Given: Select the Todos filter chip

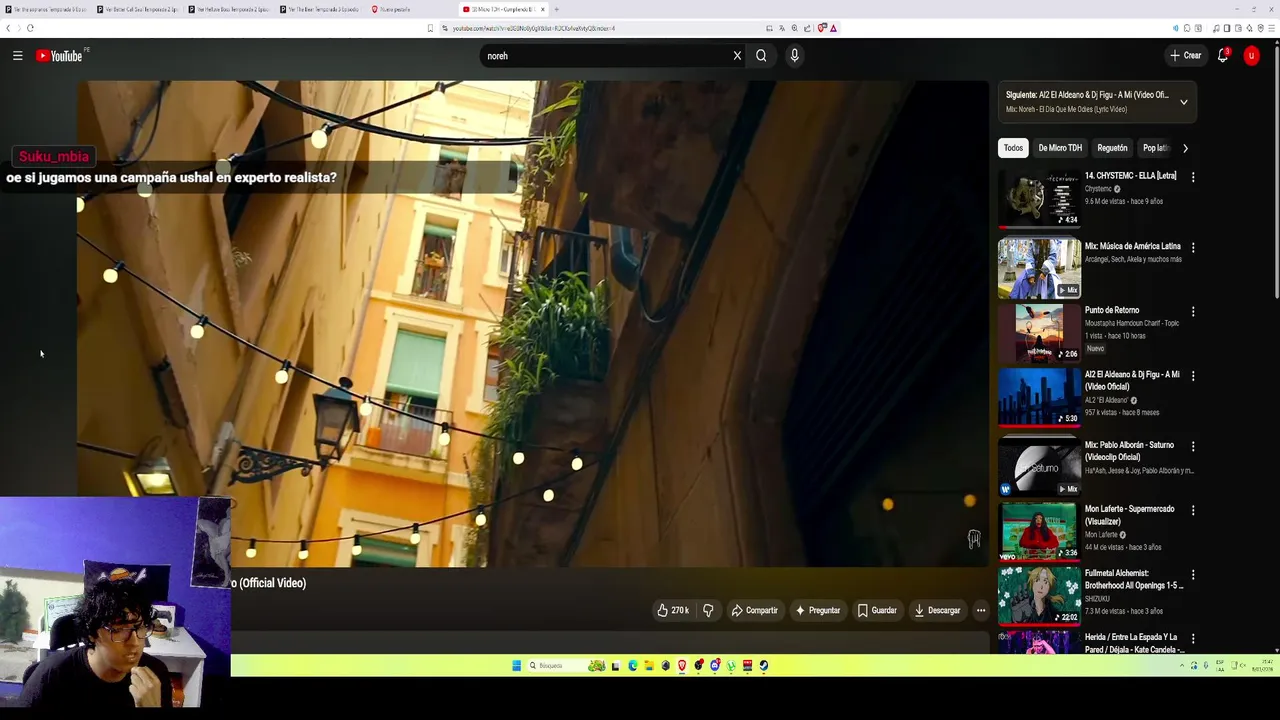Looking at the screenshot, I should click(x=1013, y=148).
